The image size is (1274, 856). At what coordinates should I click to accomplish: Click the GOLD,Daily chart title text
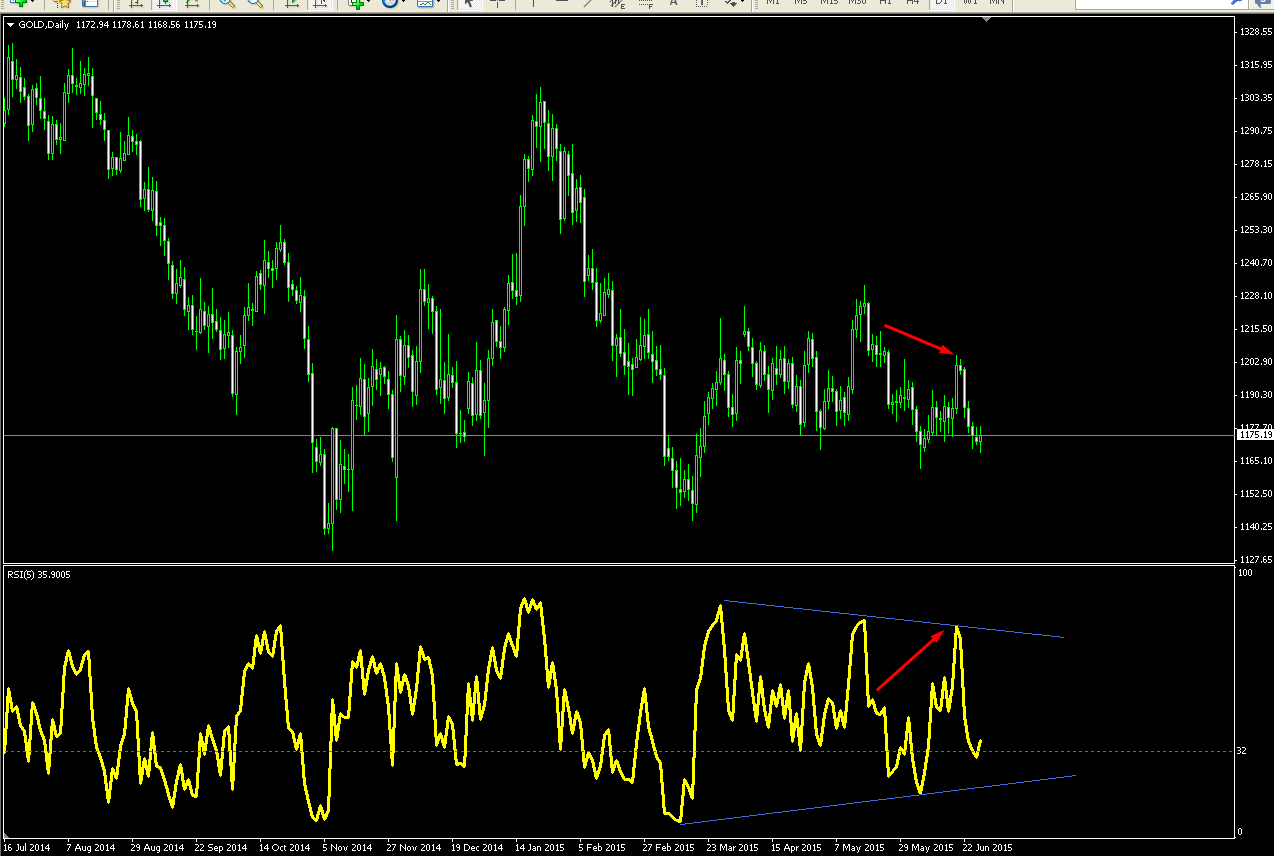(43, 24)
